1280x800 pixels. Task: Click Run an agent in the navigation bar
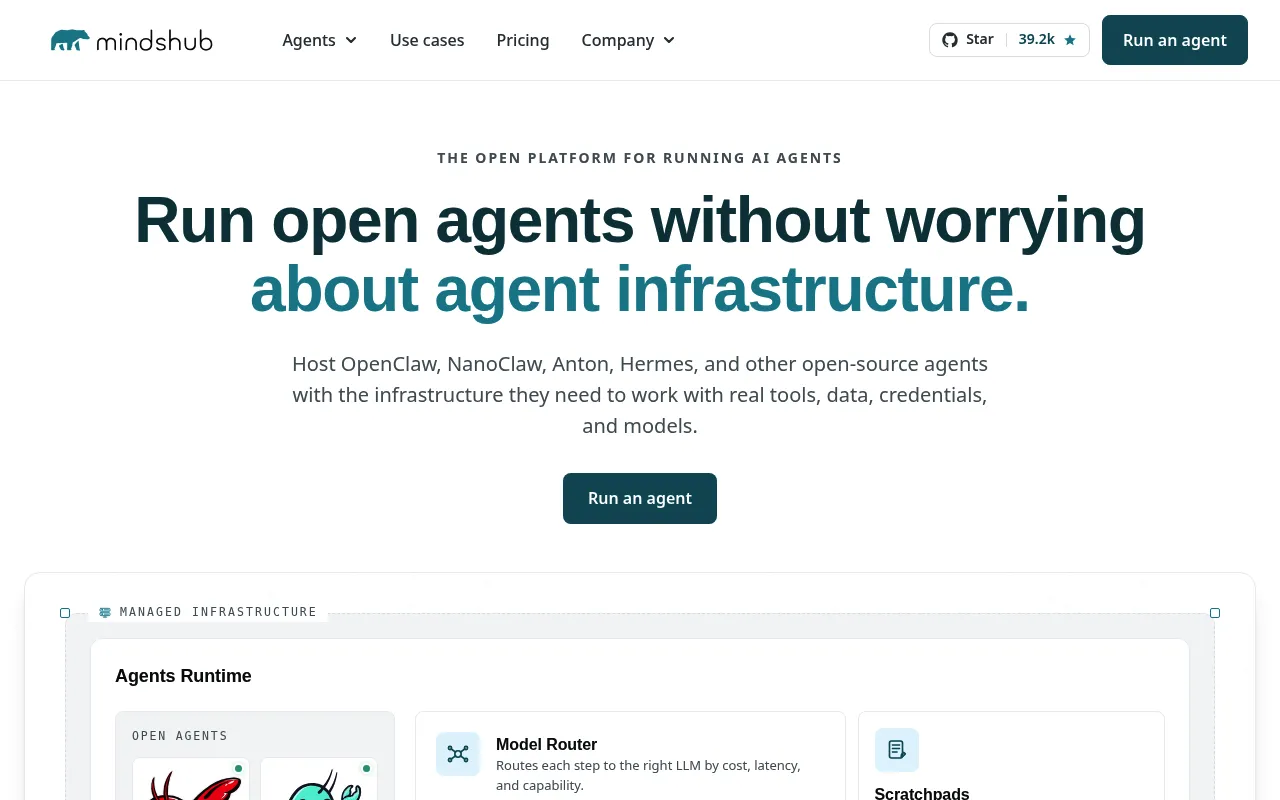(x=1175, y=40)
